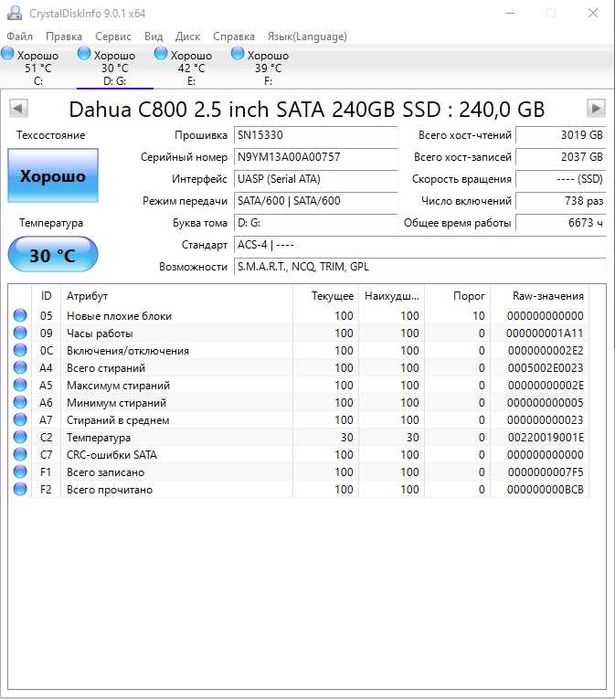Click the Число включений value 738 раз
The width and height of the screenshot is (615, 699).
pyautogui.click(x=561, y=201)
